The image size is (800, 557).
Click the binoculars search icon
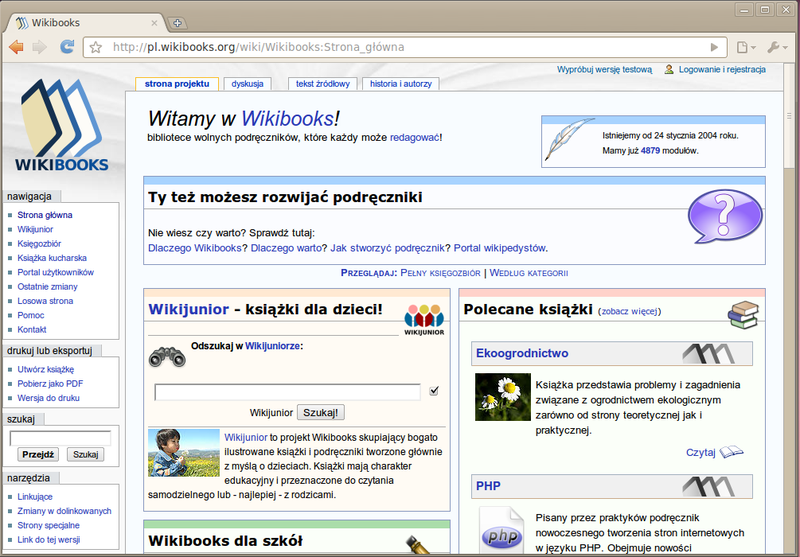click(x=167, y=357)
